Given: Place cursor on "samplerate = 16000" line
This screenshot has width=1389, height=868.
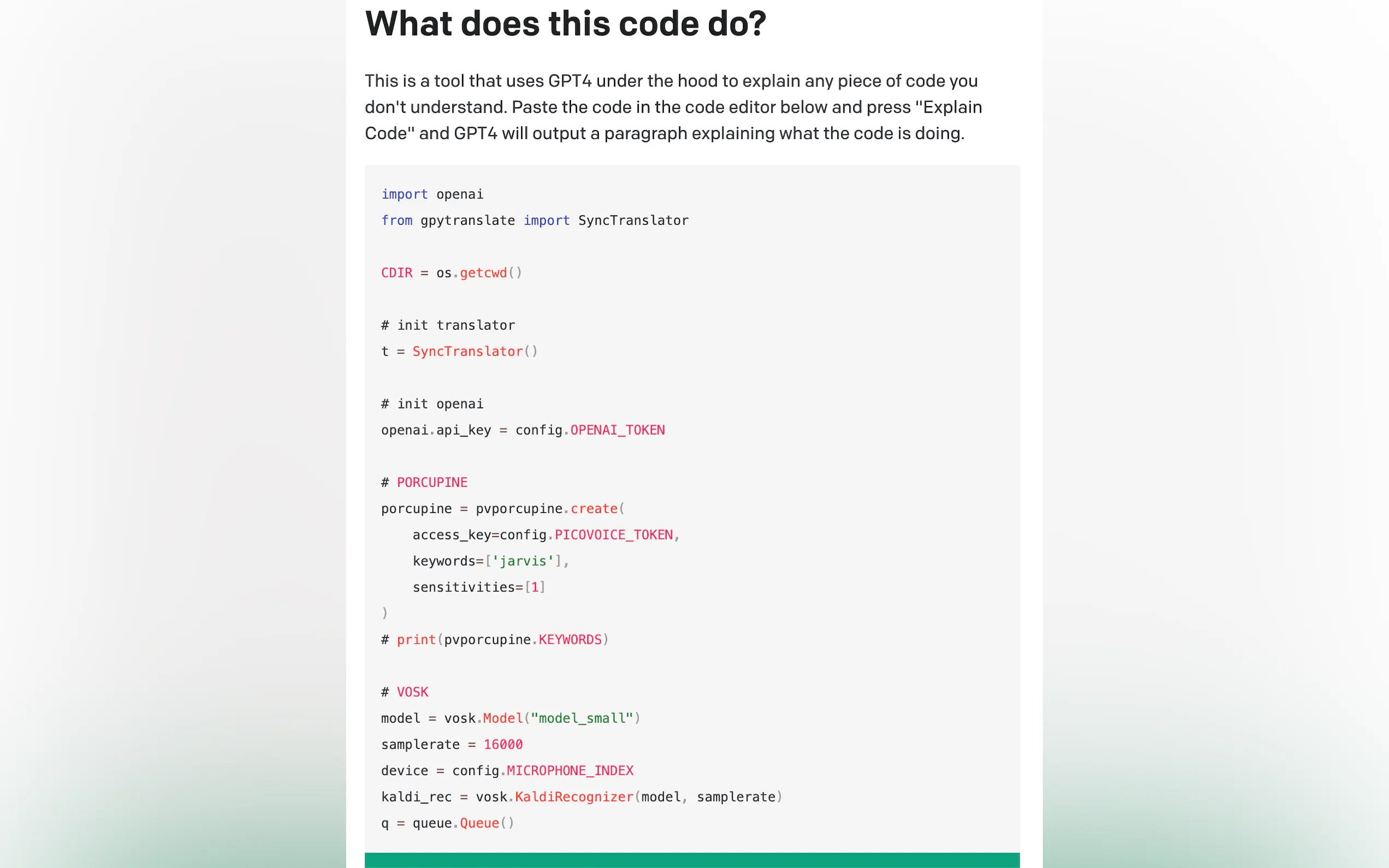Looking at the screenshot, I should (x=452, y=744).
